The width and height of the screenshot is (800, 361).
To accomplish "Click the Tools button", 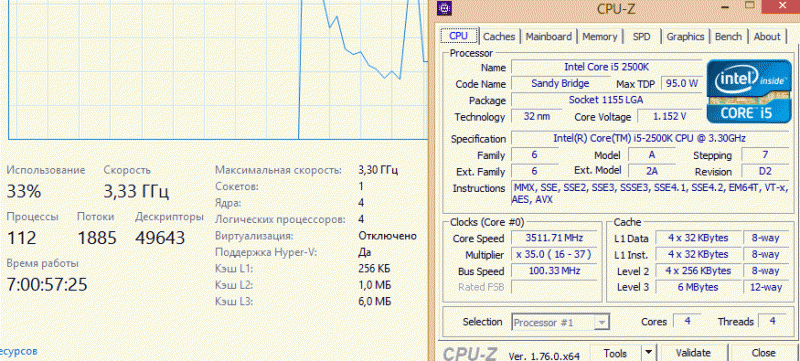I will 615,352.
